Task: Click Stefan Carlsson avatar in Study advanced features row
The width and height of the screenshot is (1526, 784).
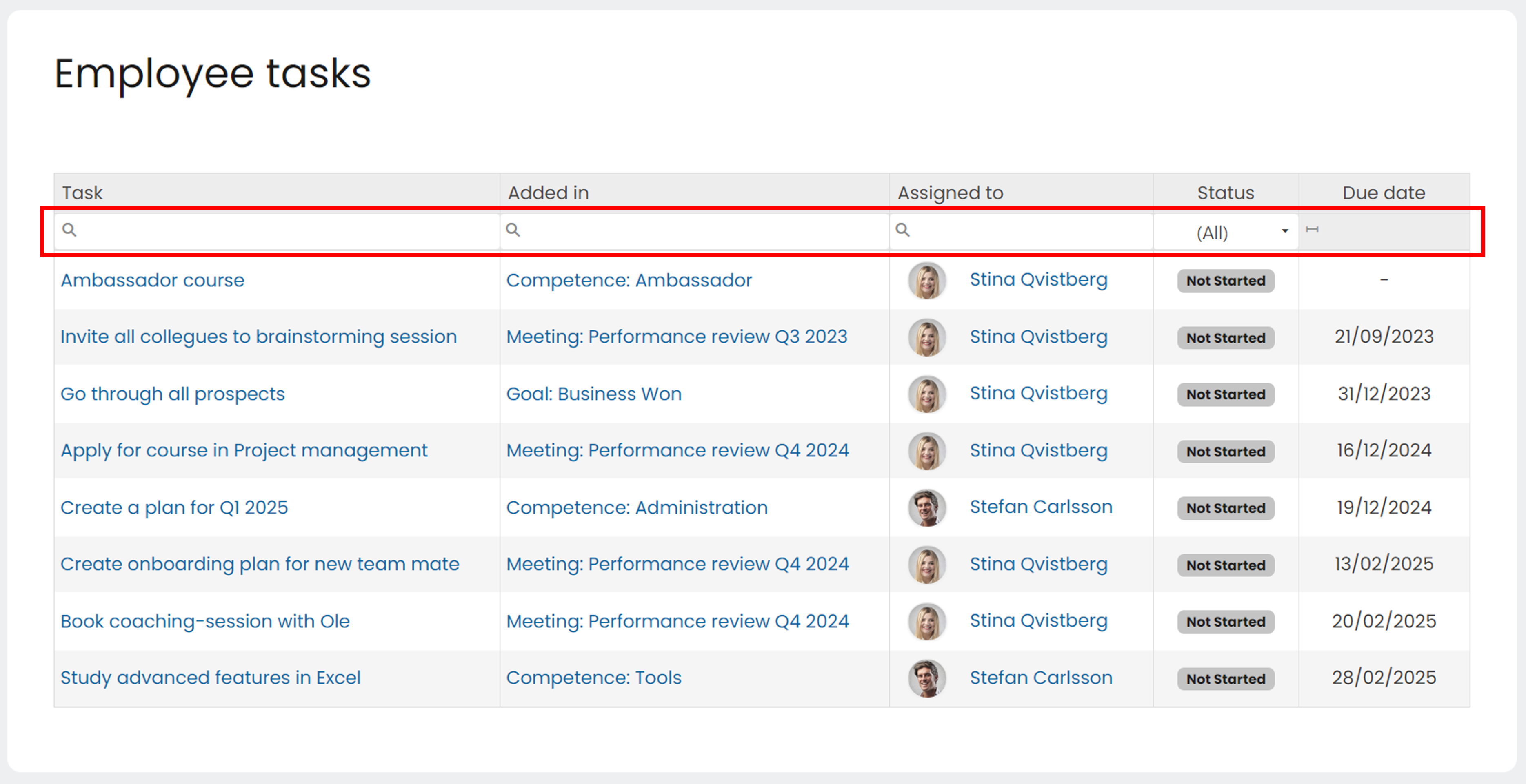Action: click(926, 678)
